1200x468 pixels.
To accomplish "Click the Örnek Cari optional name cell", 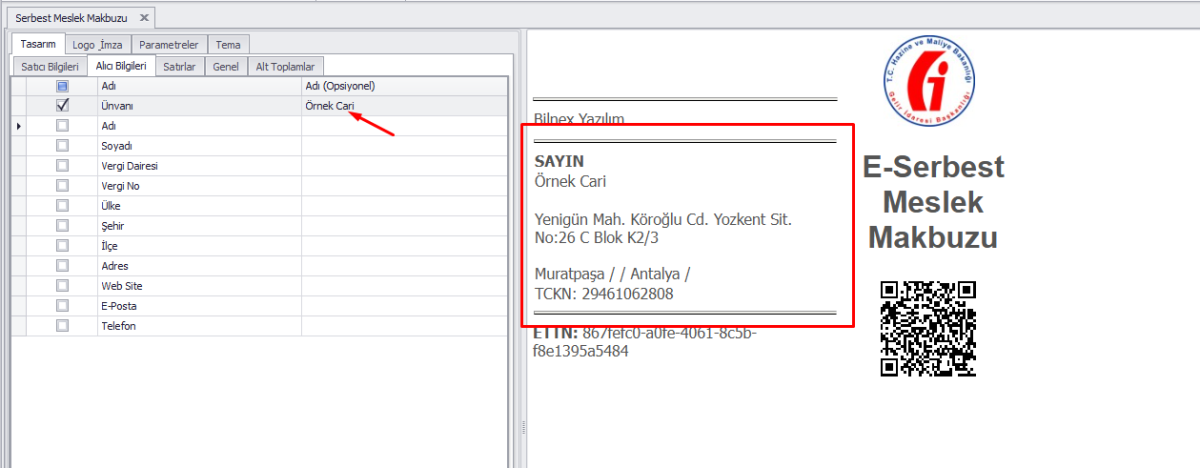I will pos(400,106).
